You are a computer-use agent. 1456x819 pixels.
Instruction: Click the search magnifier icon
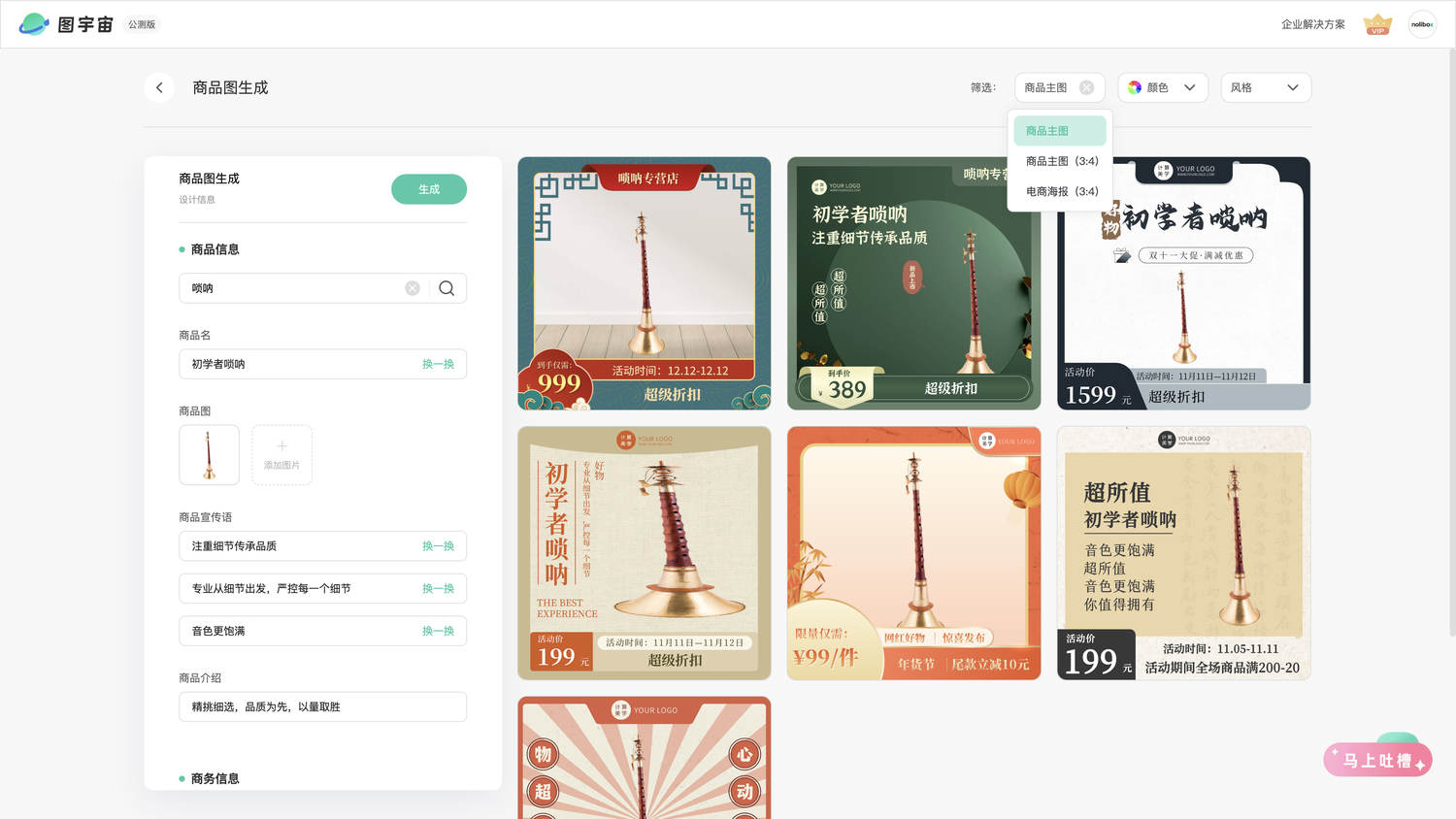[447, 288]
